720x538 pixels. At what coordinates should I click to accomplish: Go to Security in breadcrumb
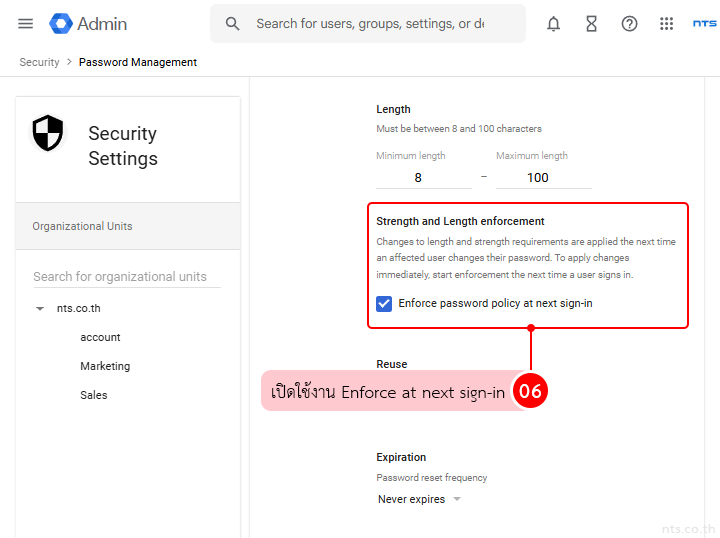40,62
